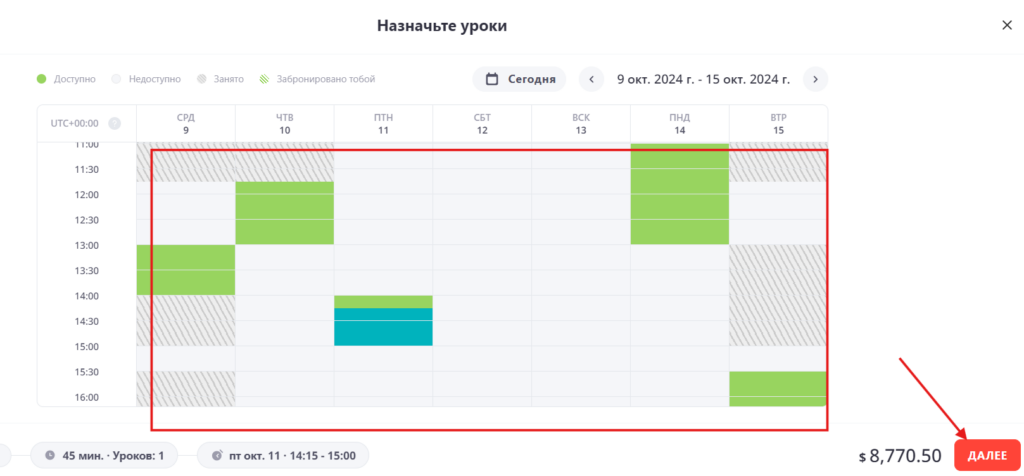Select green slot on Wednesday 9 at 13:00

tap(186, 257)
